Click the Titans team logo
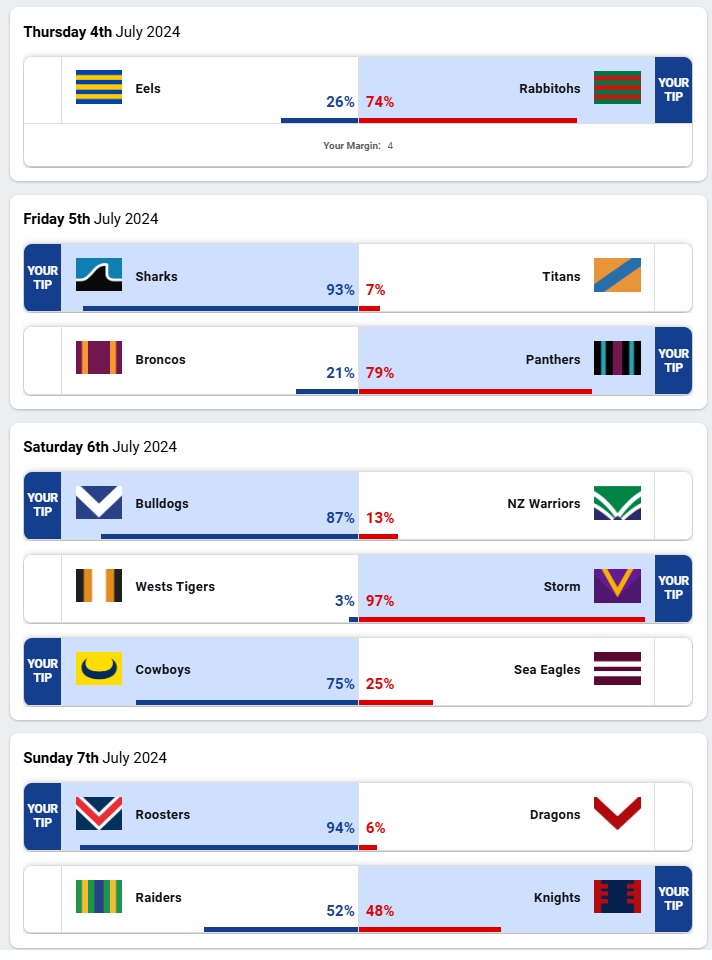The width and height of the screenshot is (712, 960). [617, 275]
